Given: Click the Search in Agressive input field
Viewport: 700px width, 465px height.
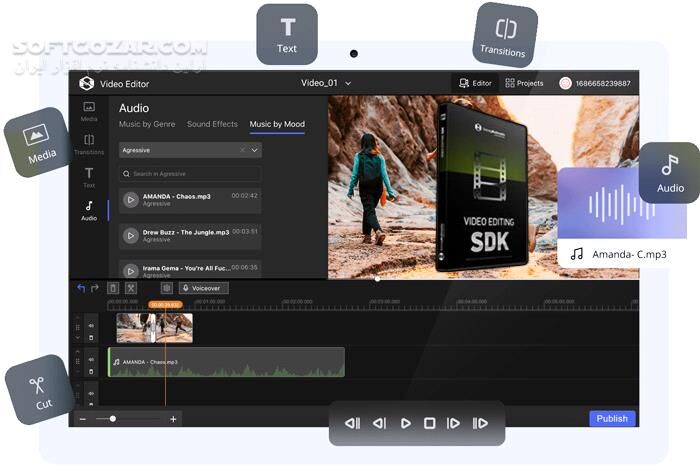Looking at the screenshot, I should point(190,174).
